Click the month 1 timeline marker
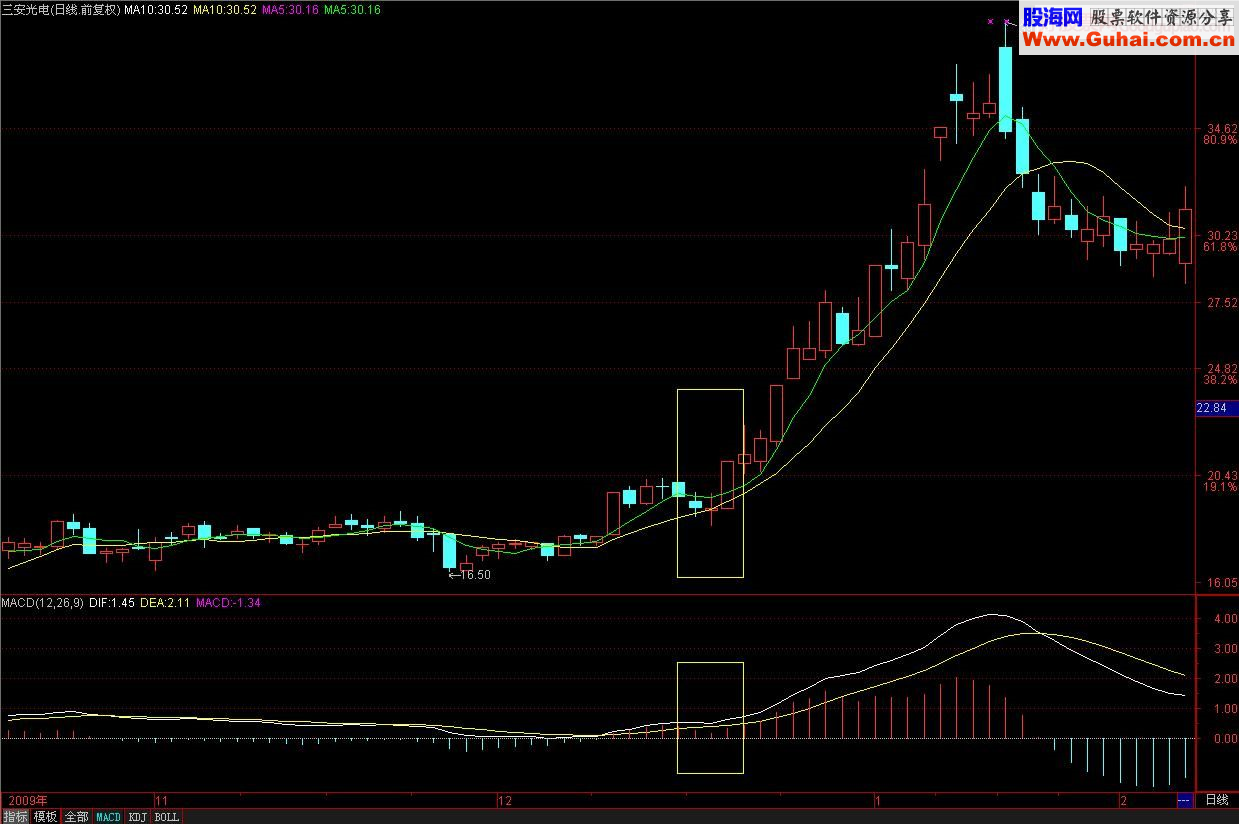 tap(877, 801)
